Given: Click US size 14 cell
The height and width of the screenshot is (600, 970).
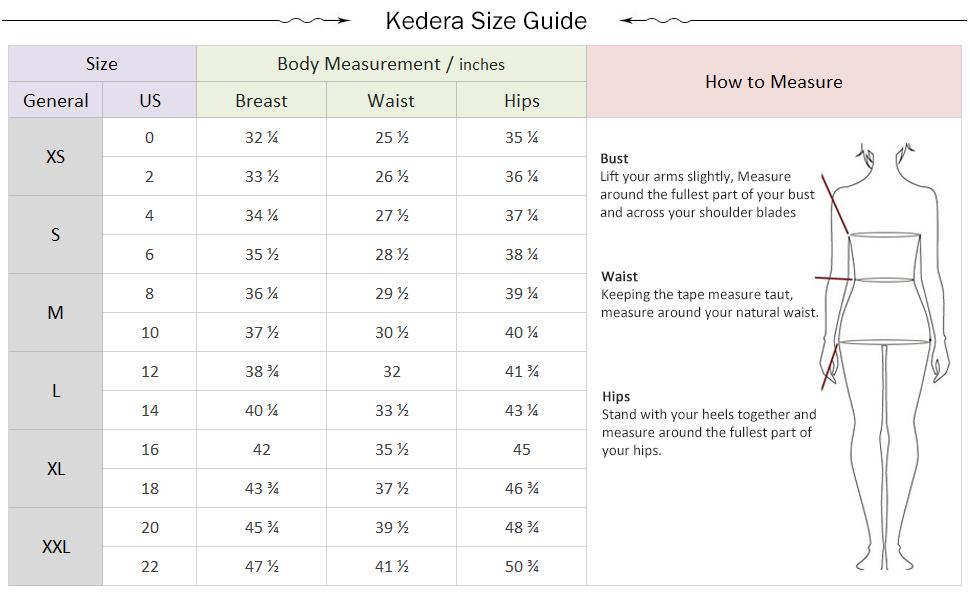Looking at the screenshot, I should (150, 411).
